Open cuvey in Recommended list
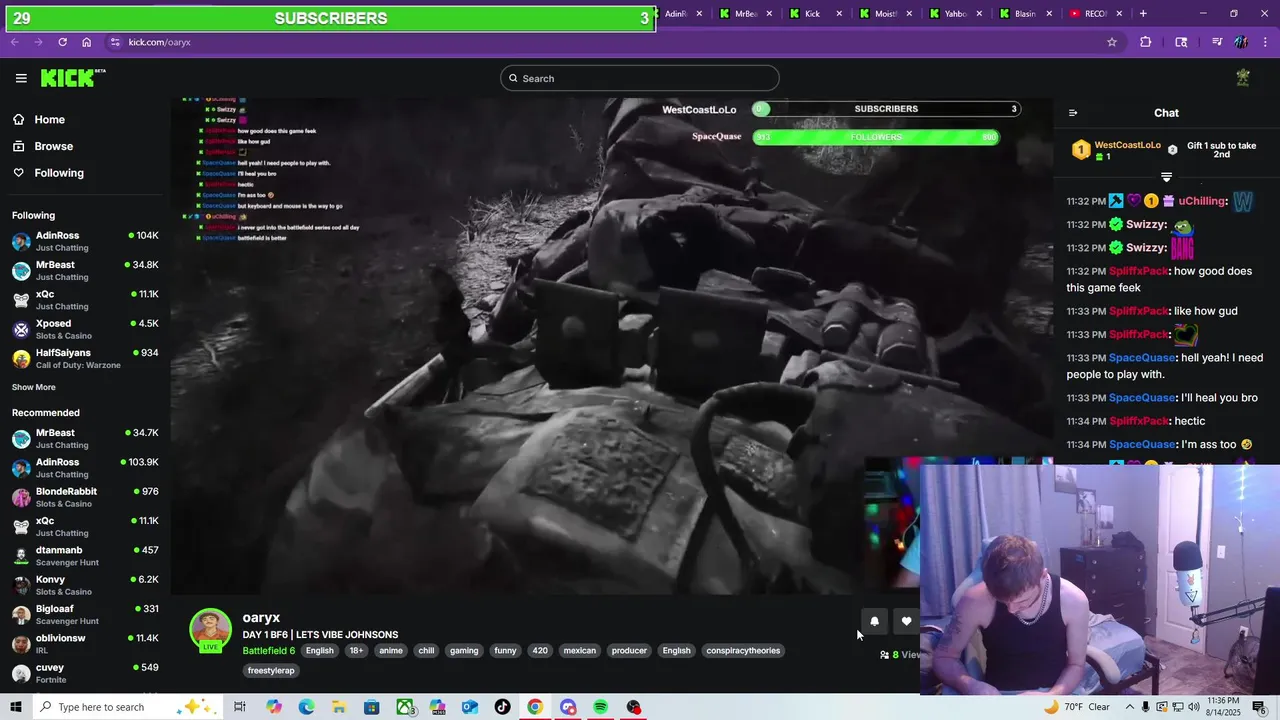This screenshot has height=720, width=1280. pyautogui.click(x=85, y=673)
